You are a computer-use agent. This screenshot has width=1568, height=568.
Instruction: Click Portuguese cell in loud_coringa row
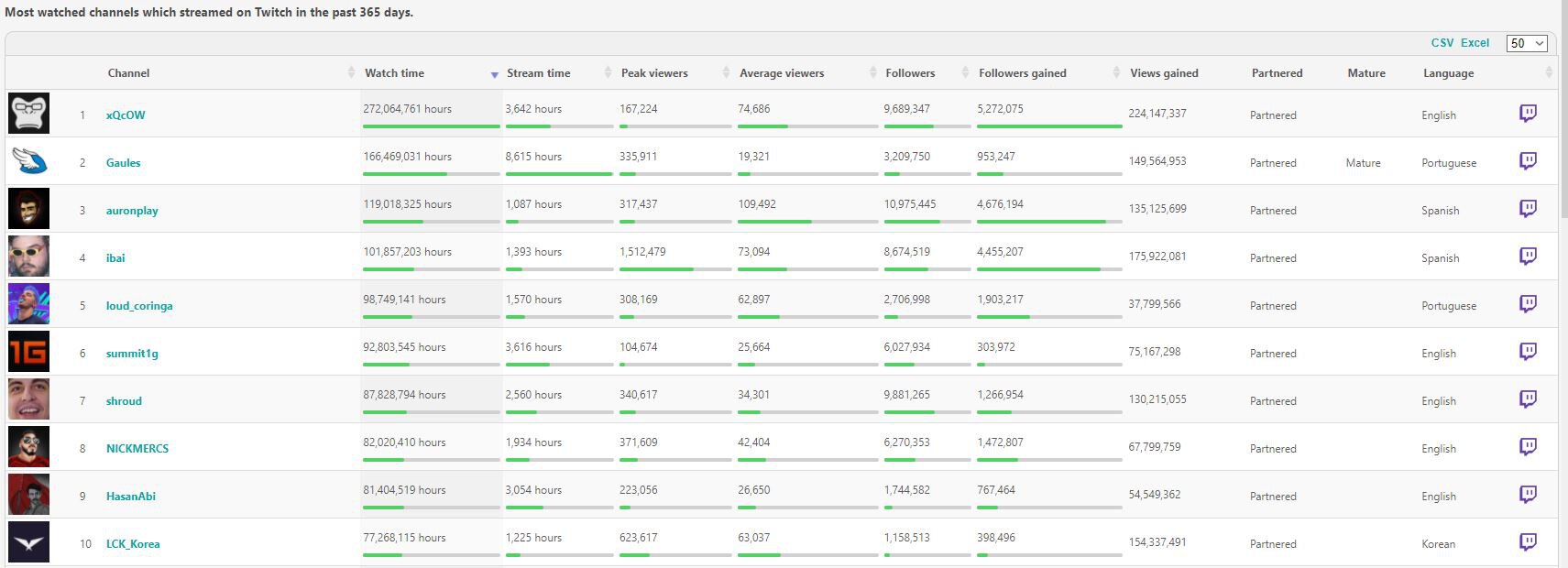point(1449,306)
